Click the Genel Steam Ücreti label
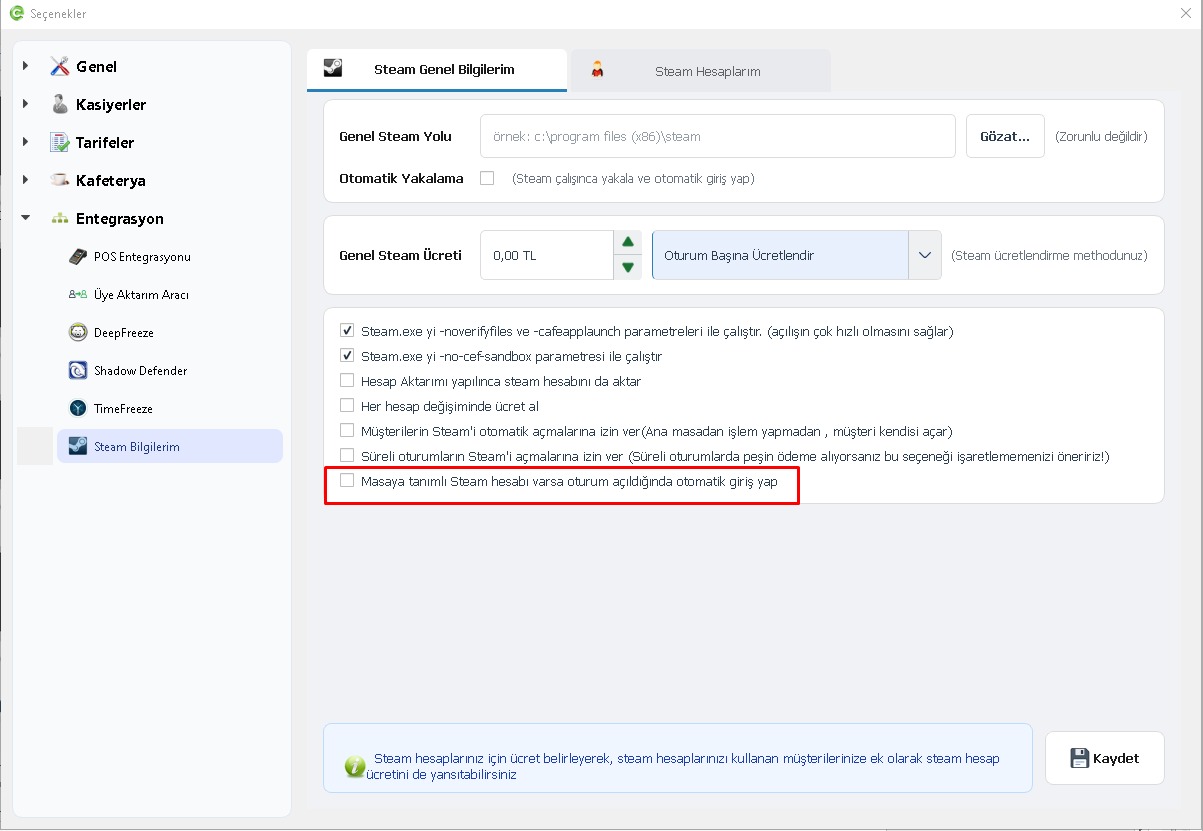This screenshot has width=1203, height=831. [x=401, y=255]
